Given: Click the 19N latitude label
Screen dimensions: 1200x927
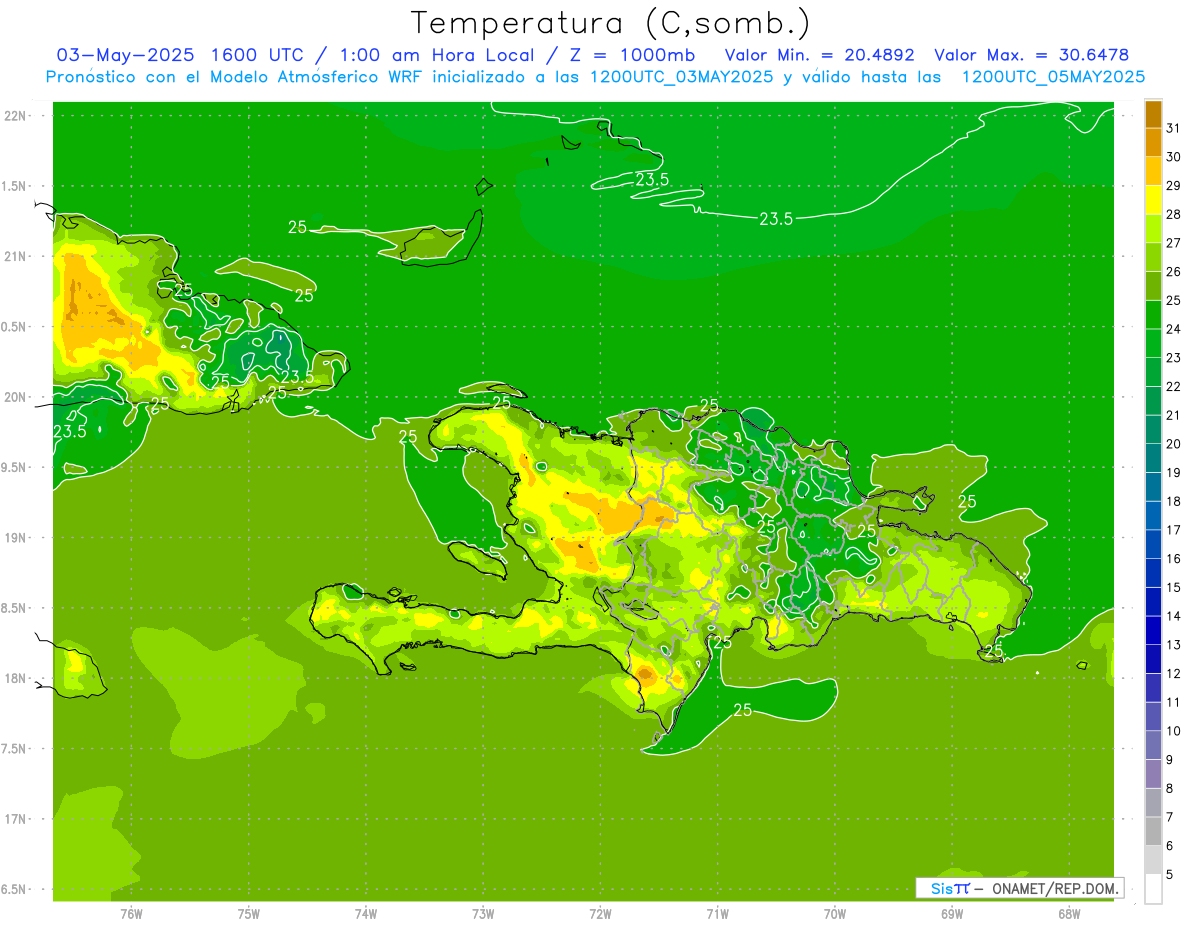Looking at the screenshot, I should (x=17, y=538).
